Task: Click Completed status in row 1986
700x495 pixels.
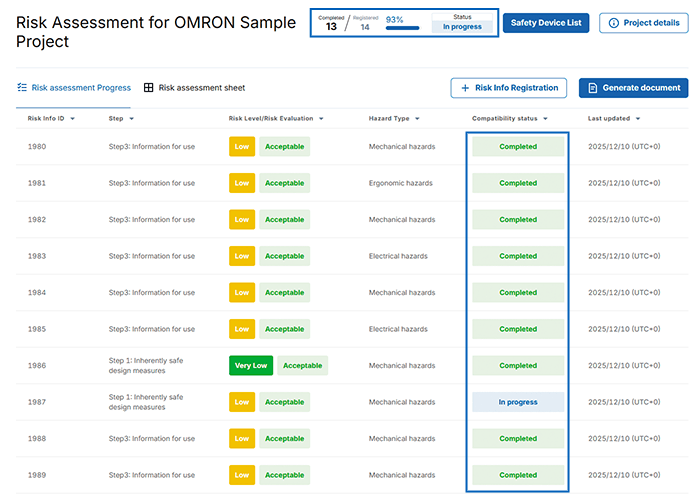Action: coord(518,366)
